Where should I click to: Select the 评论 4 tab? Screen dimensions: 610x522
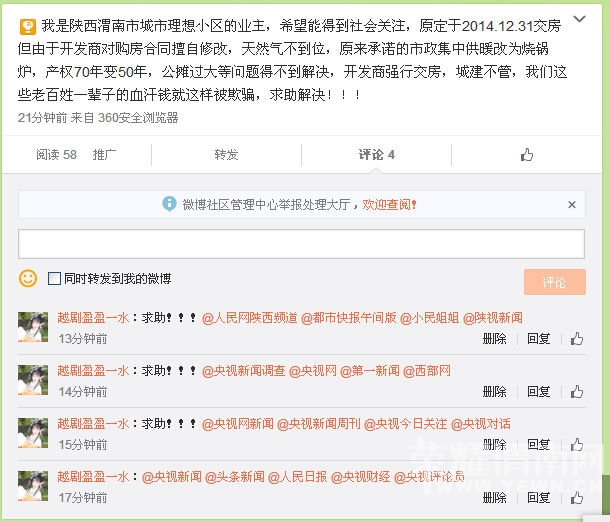pyautogui.click(x=377, y=155)
